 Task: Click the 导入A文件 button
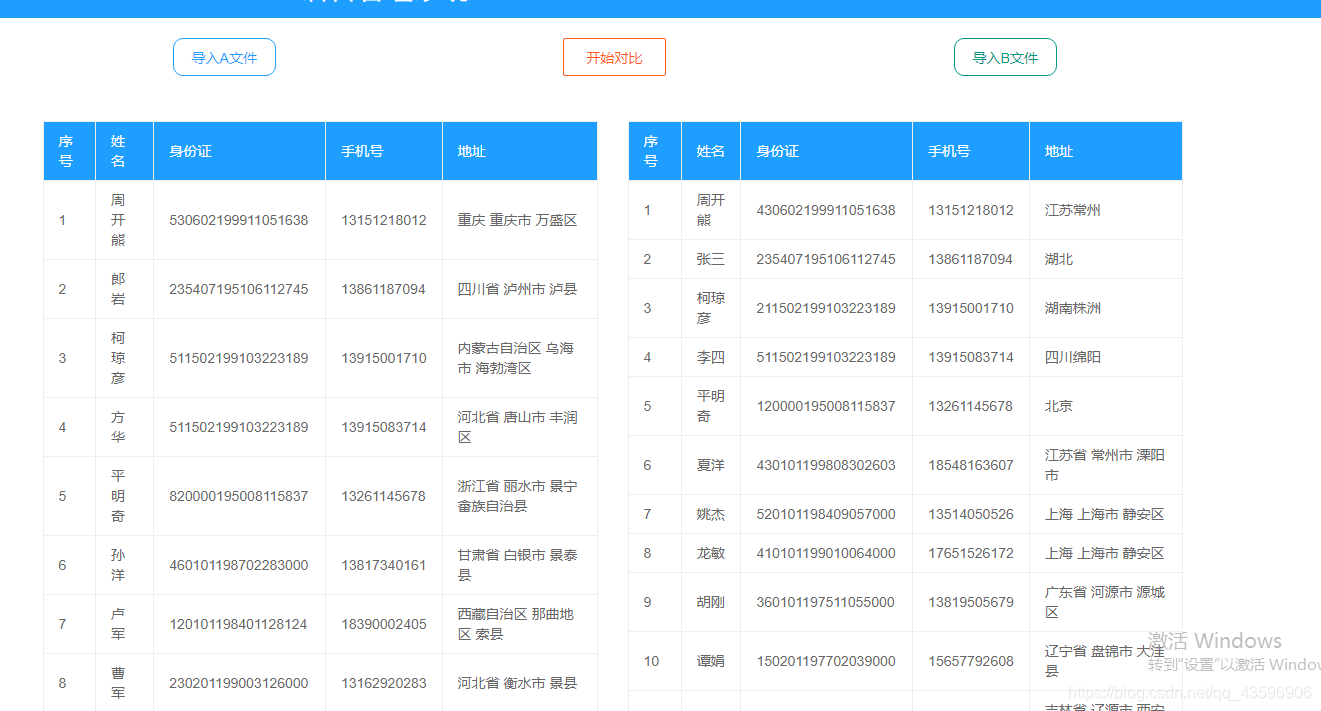coord(224,57)
